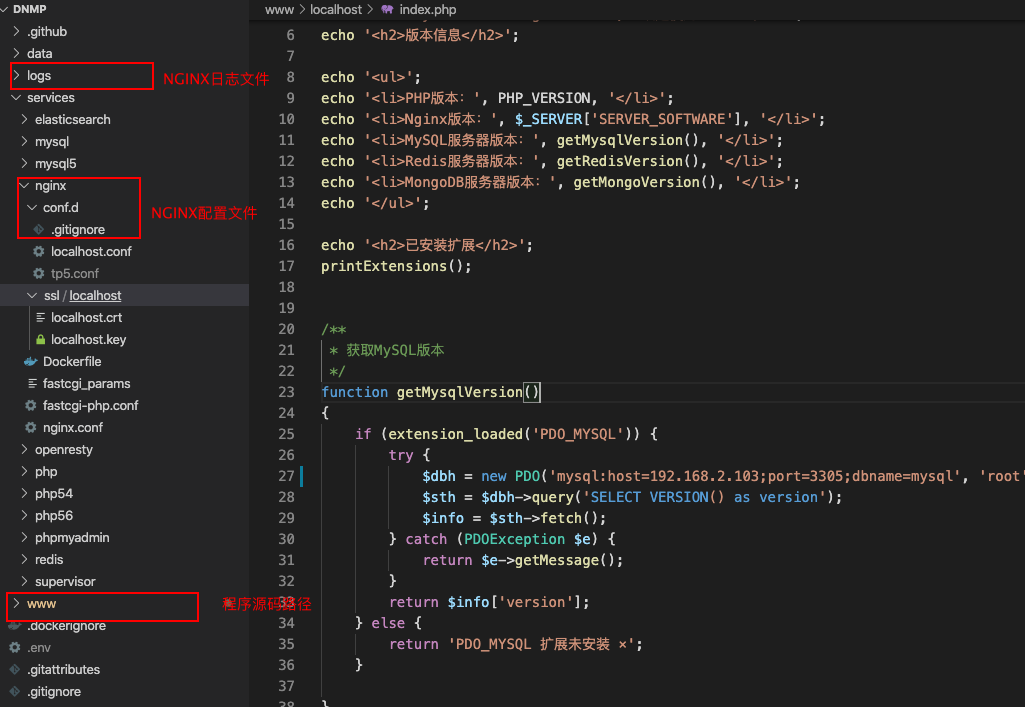Click www in the breadcrumb path
The image size is (1025, 707).
pyautogui.click(x=279, y=9)
